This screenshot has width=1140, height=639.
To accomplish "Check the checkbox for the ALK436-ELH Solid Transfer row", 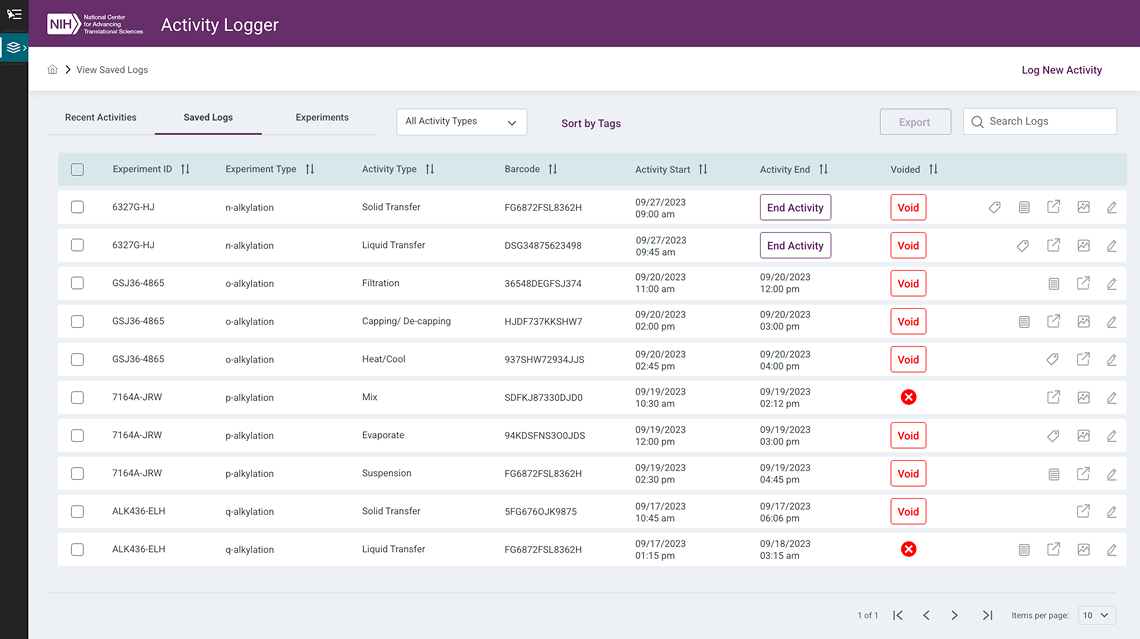I will 77,511.
